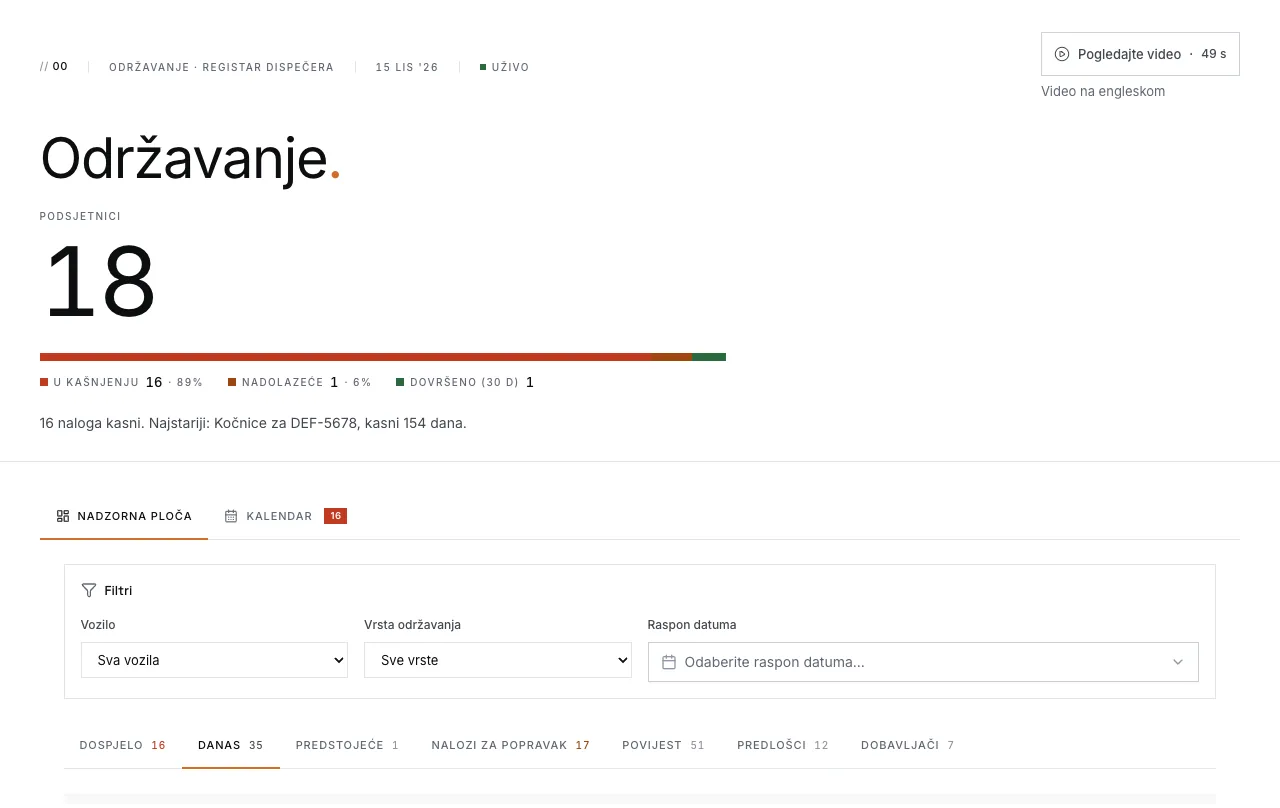Switch to the Kalendar tab
This screenshot has height=808, width=1280.
(285, 516)
